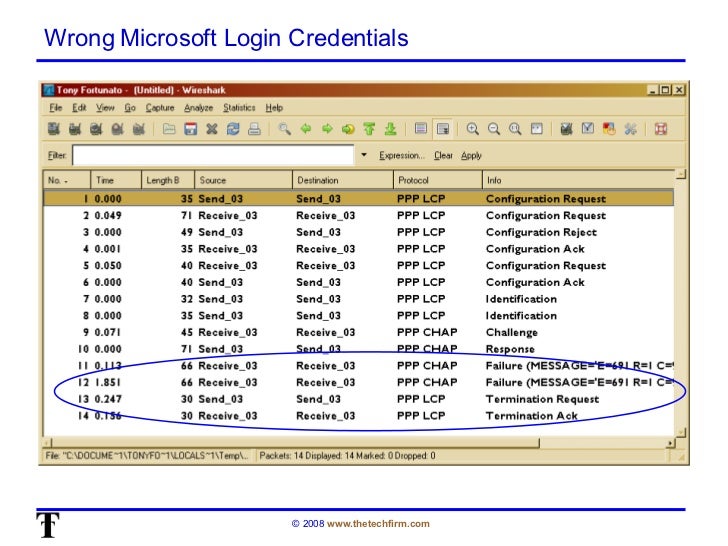The image size is (728, 546).
Task: Open the Analyze menu
Action: pos(199,108)
